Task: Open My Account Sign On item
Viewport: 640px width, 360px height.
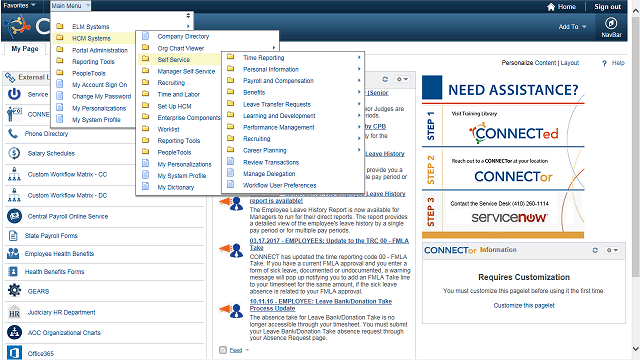Action: tap(100, 85)
